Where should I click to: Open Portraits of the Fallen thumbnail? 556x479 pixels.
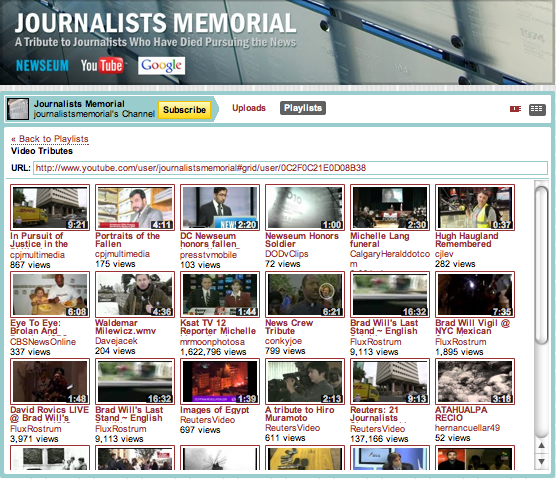pyautogui.click(x=135, y=207)
